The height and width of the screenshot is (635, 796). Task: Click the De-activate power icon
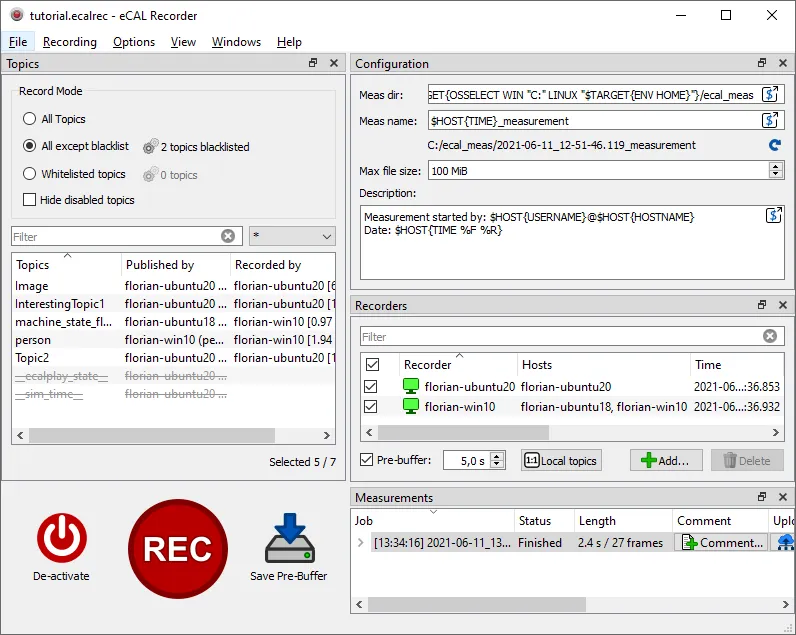(x=61, y=538)
